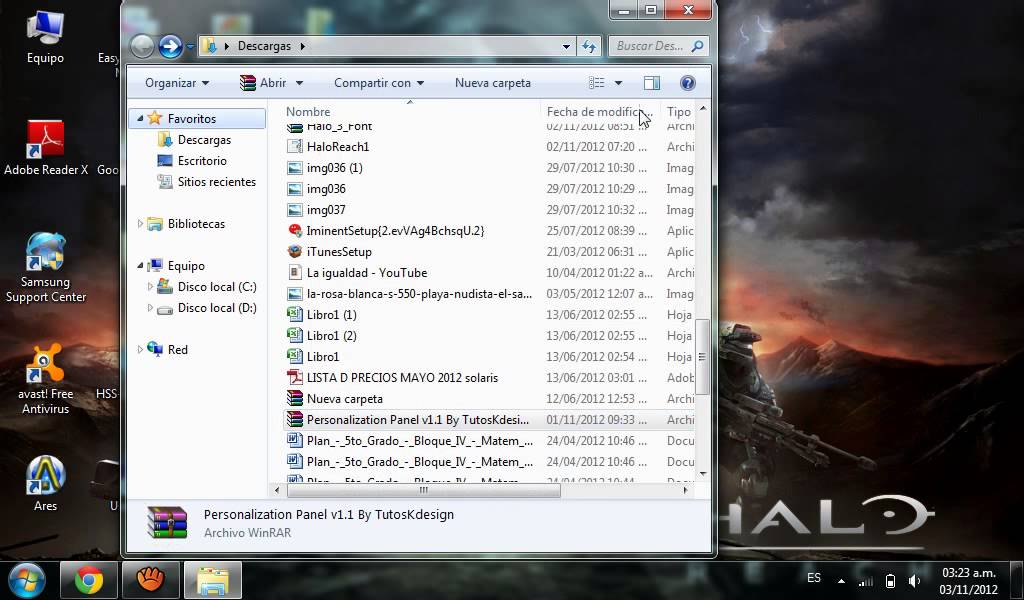Viewport: 1024px width, 600px height.
Task: Click the Forward navigation arrow in Explorer
Action: [170, 46]
